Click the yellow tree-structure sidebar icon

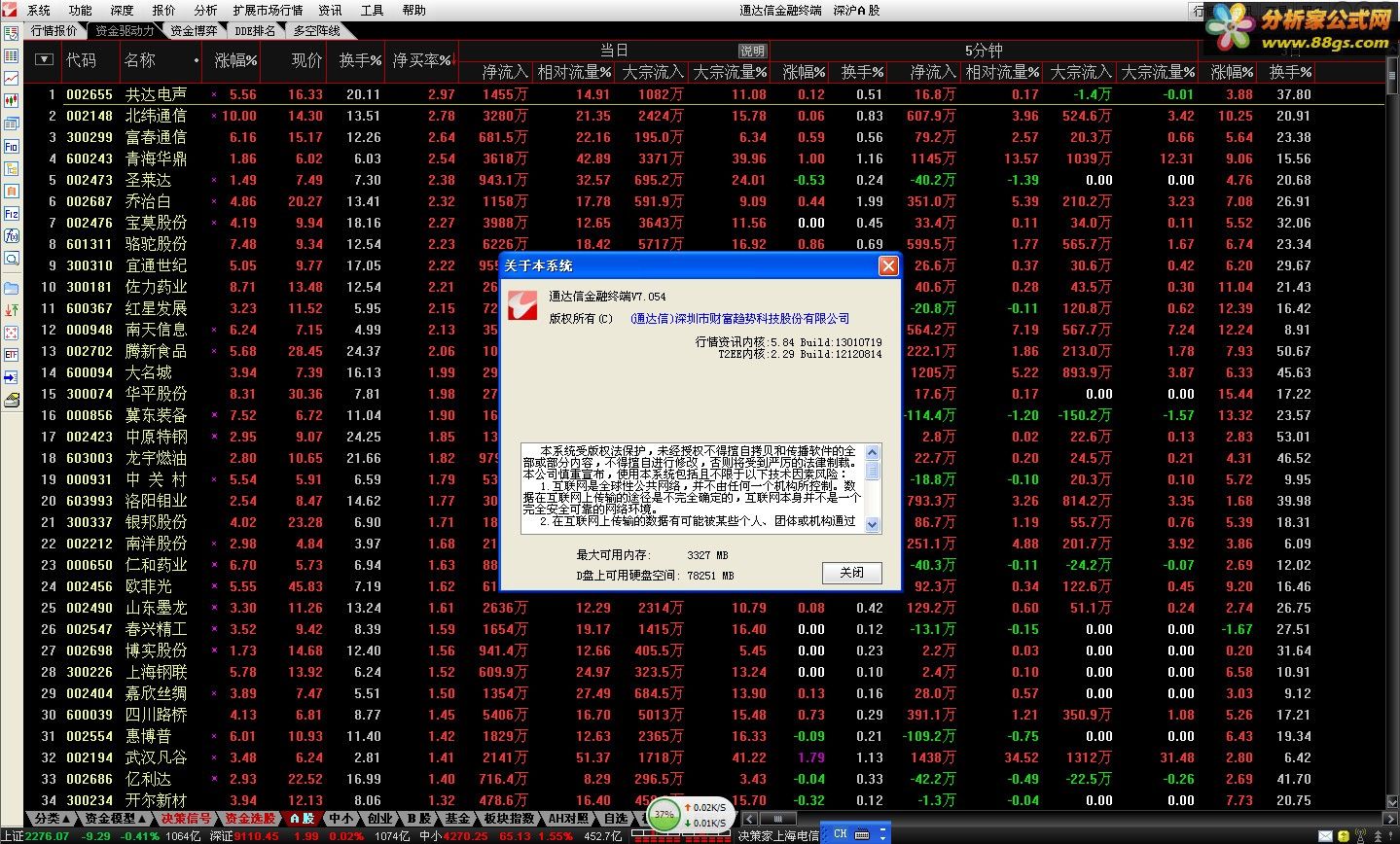[x=12, y=168]
